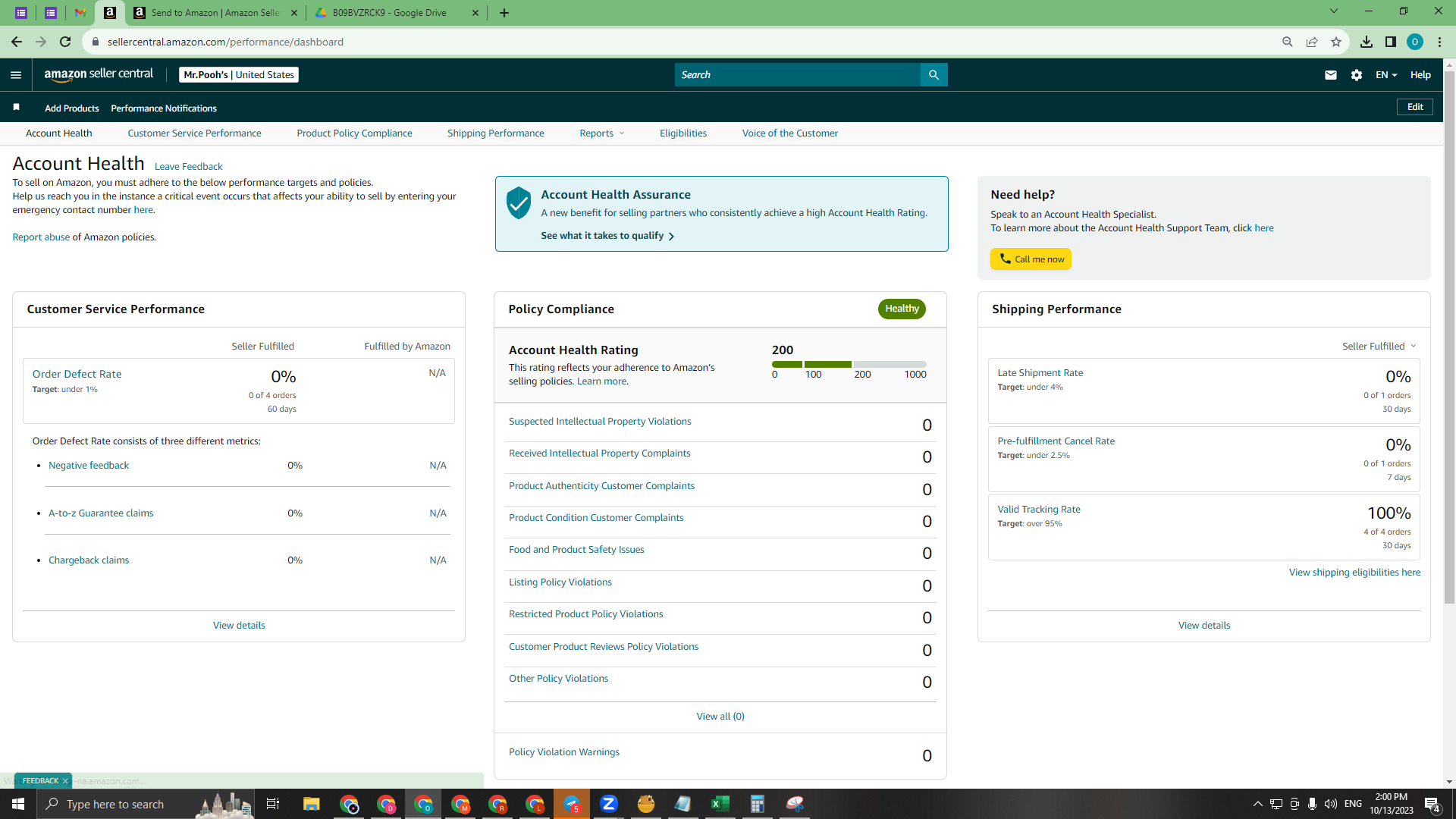The width and height of the screenshot is (1456, 819).
Task: Bookmark this page with star icon
Action: pos(1336,42)
